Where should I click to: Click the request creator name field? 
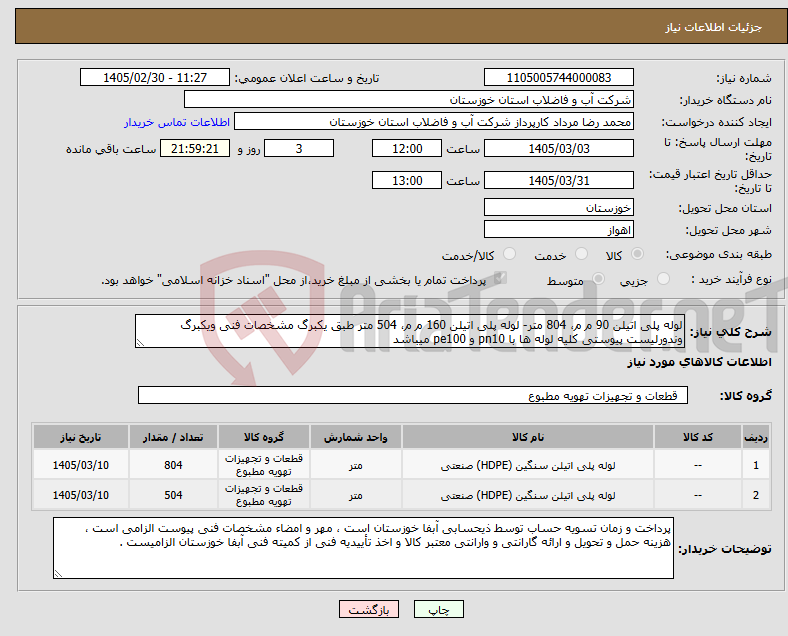click(434, 122)
